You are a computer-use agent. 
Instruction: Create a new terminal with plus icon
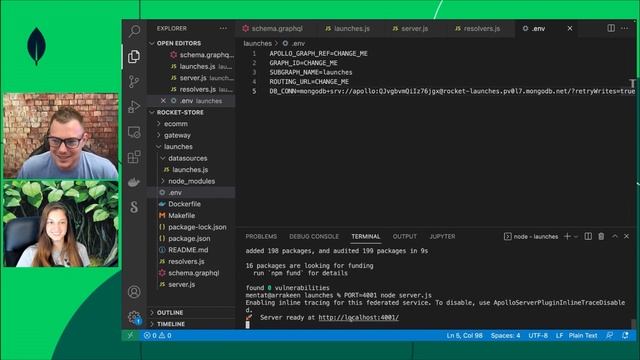[x=567, y=236]
